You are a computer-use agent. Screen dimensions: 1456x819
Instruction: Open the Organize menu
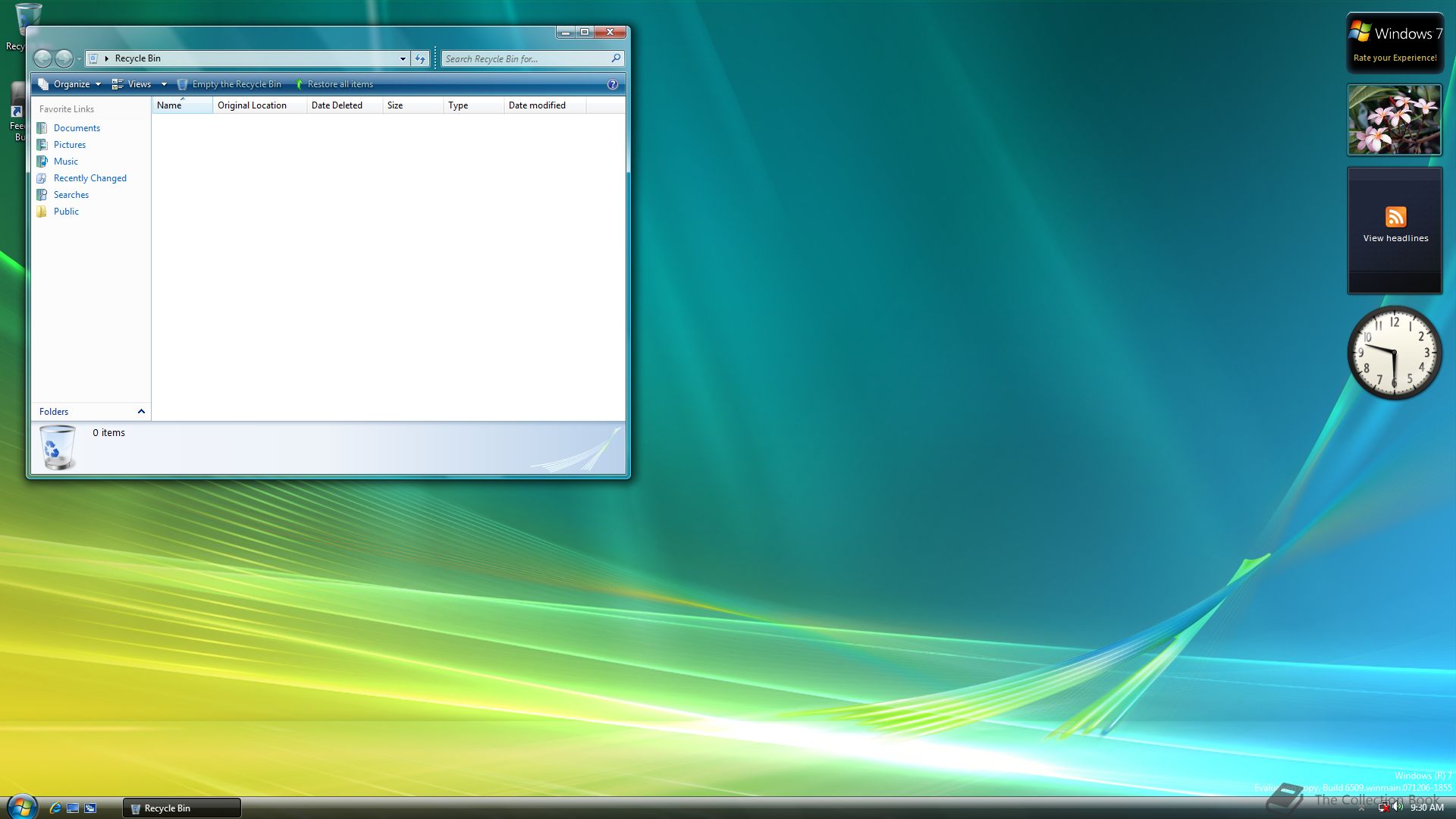pyautogui.click(x=70, y=84)
